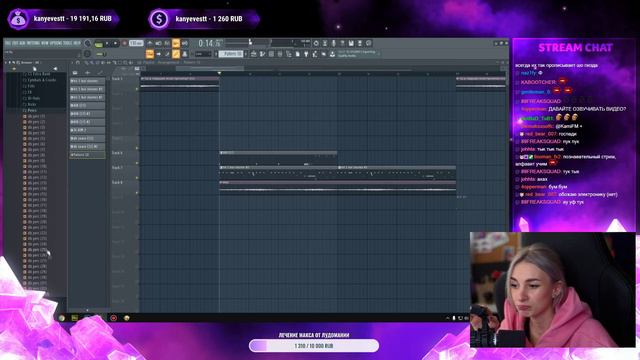Select the long audio clip on Track 8
The height and width of the screenshot is (360, 640).
click(338, 188)
